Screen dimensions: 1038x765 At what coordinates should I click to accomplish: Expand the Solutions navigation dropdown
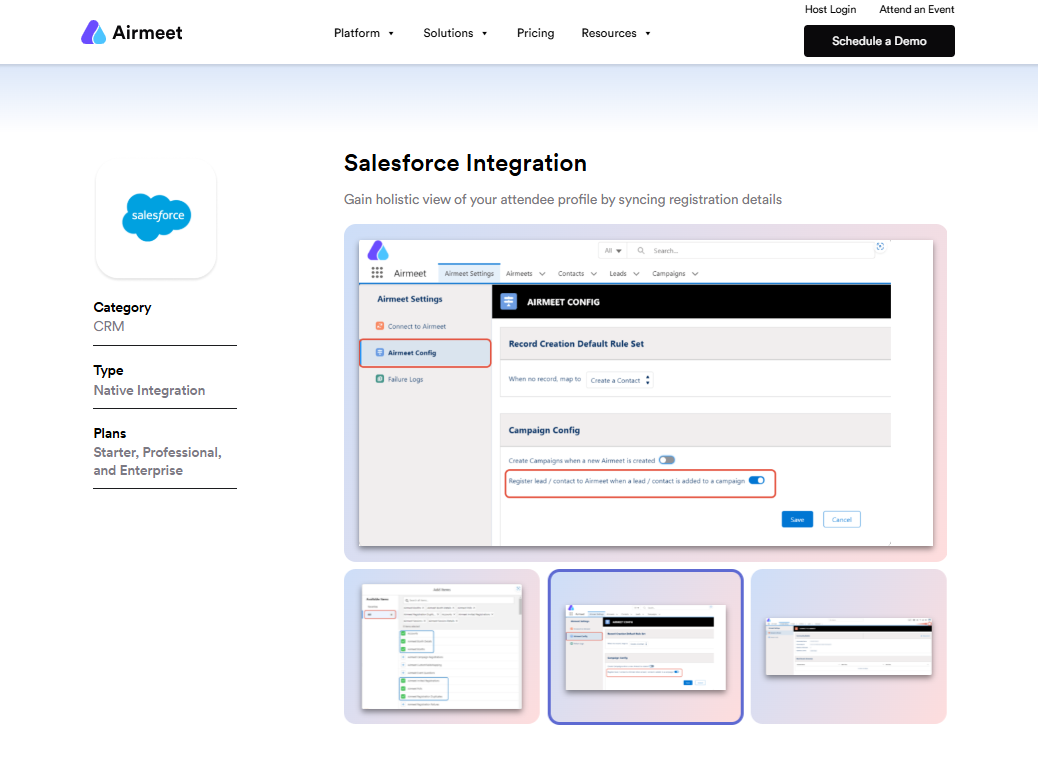pyautogui.click(x=455, y=33)
